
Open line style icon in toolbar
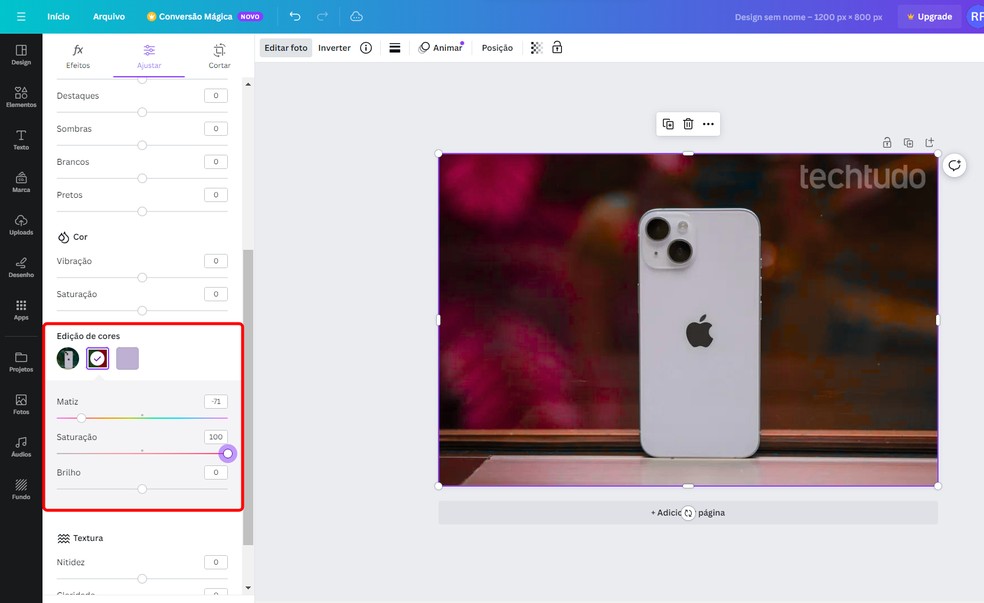tap(395, 48)
